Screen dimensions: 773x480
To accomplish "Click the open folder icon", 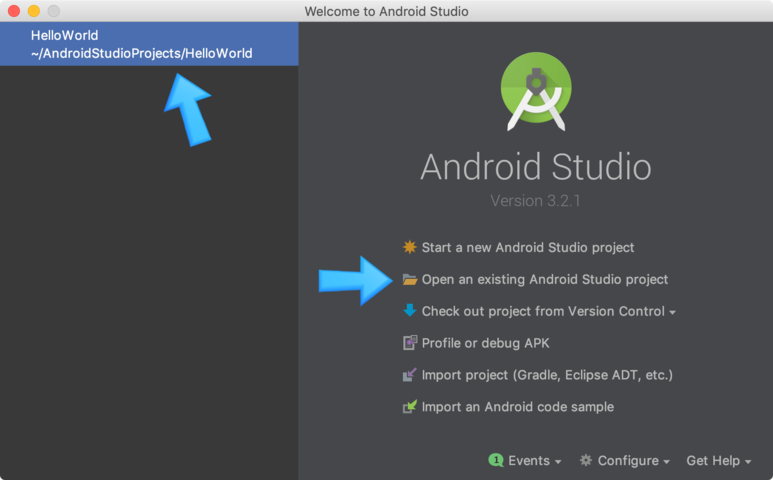I will tap(409, 279).
